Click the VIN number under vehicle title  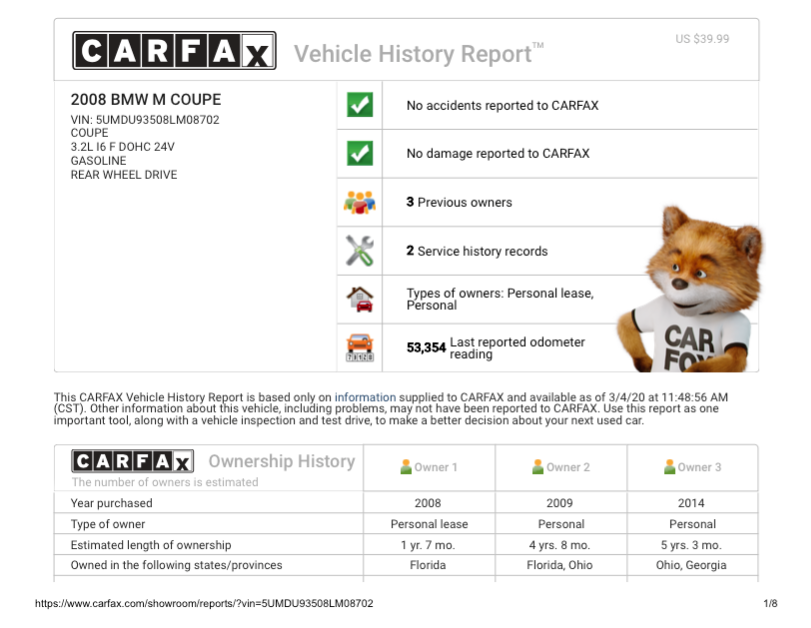point(145,120)
